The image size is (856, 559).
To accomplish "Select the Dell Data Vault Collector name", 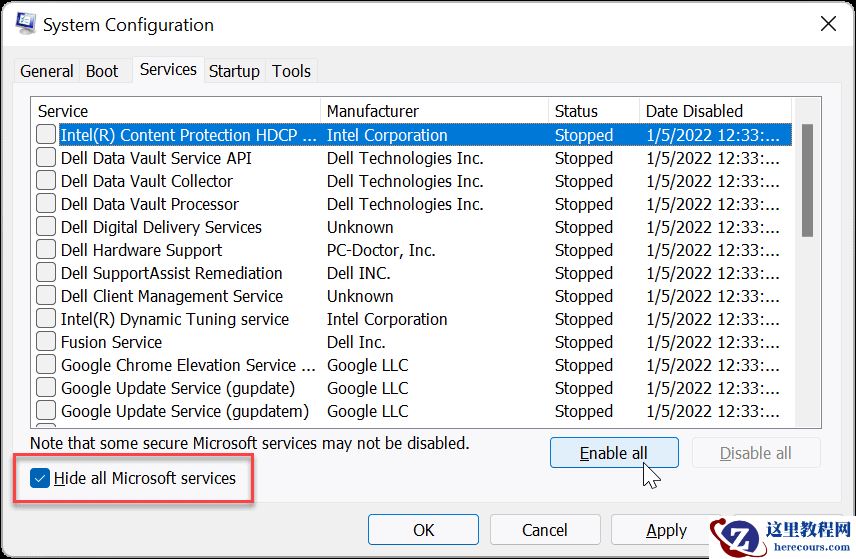I will [146, 181].
